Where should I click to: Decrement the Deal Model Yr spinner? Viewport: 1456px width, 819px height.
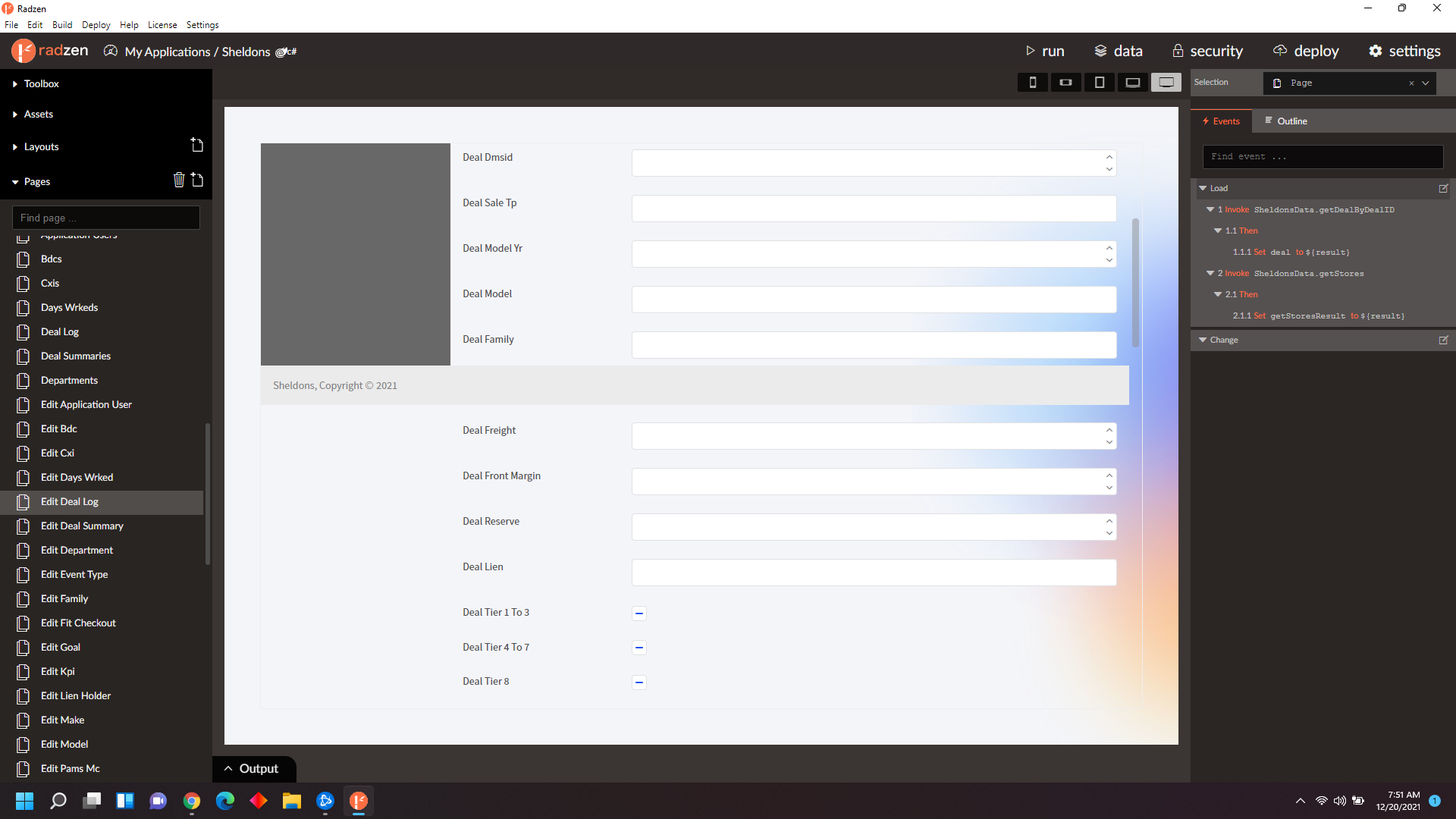pyautogui.click(x=1109, y=260)
